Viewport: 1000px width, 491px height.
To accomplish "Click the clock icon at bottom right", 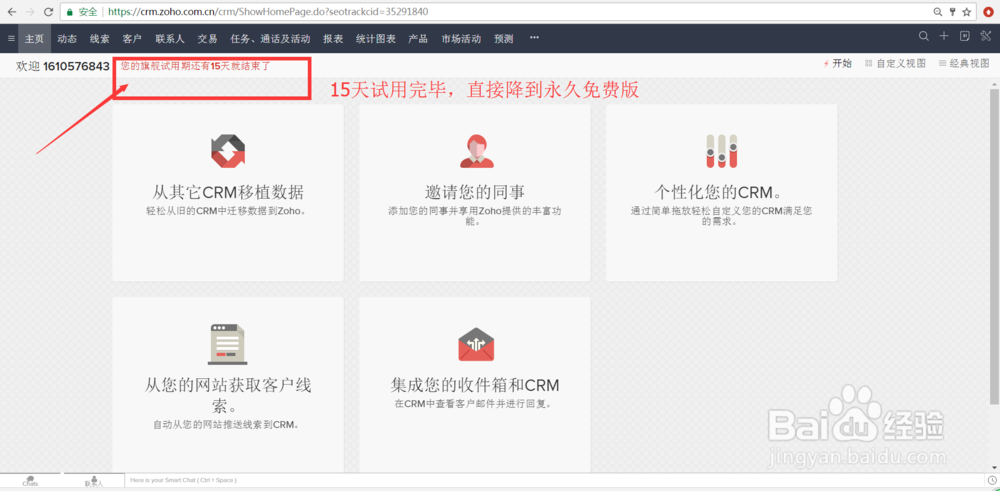I will 992,480.
